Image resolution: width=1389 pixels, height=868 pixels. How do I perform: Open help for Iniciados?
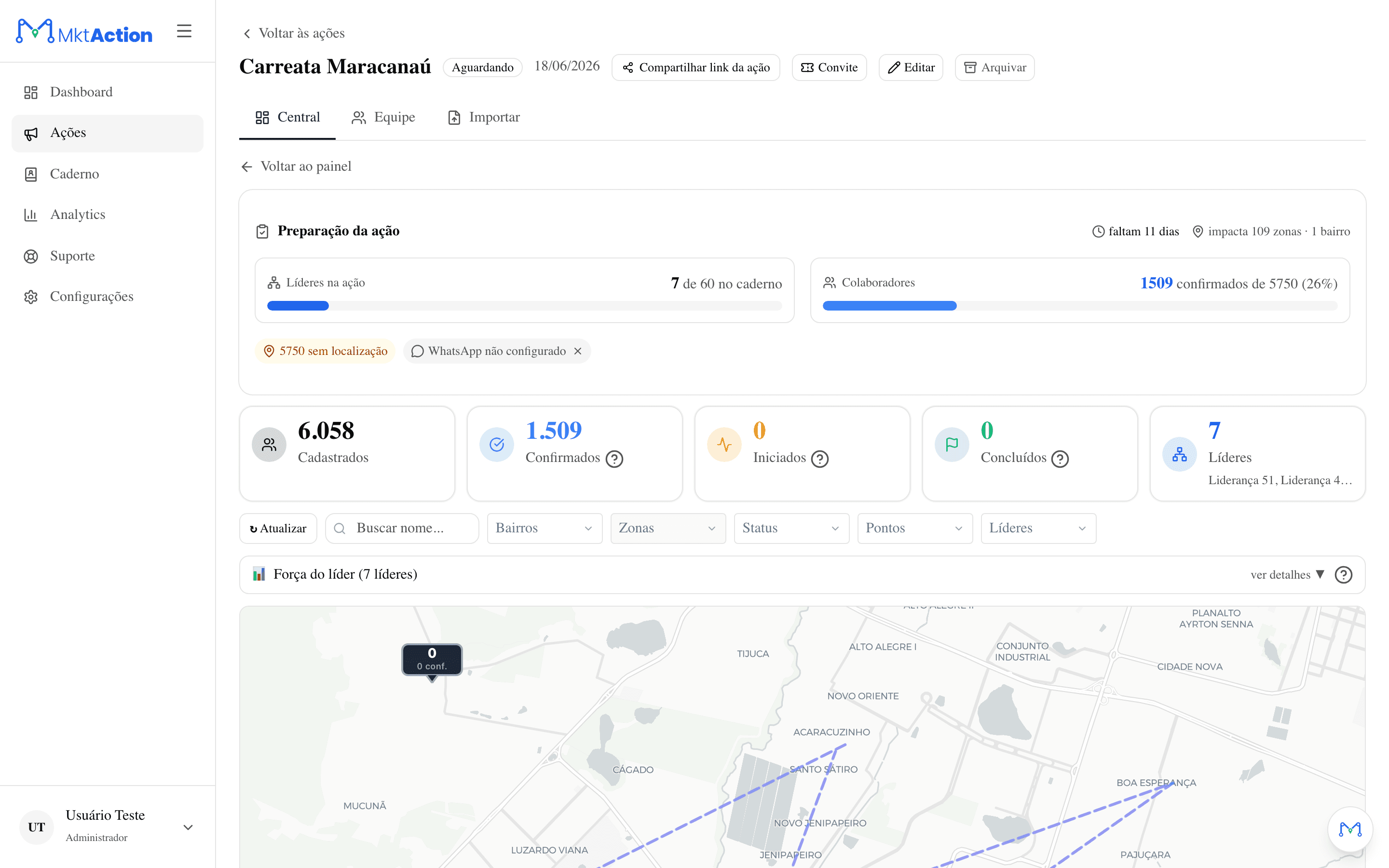(x=819, y=459)
